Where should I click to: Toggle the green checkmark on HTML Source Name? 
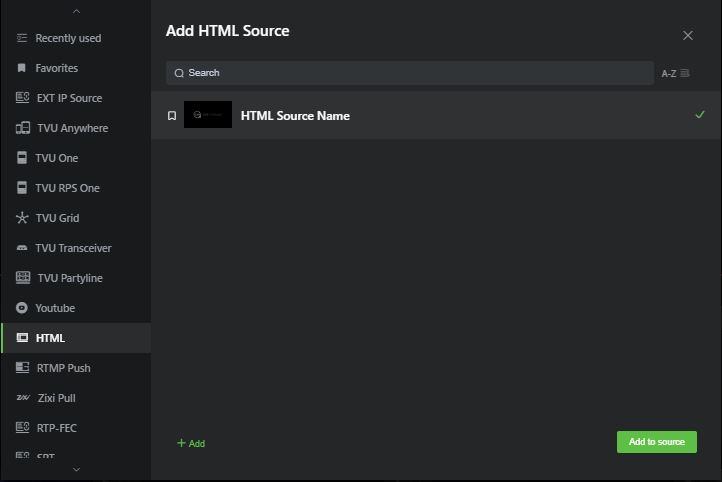pos(700,115)
